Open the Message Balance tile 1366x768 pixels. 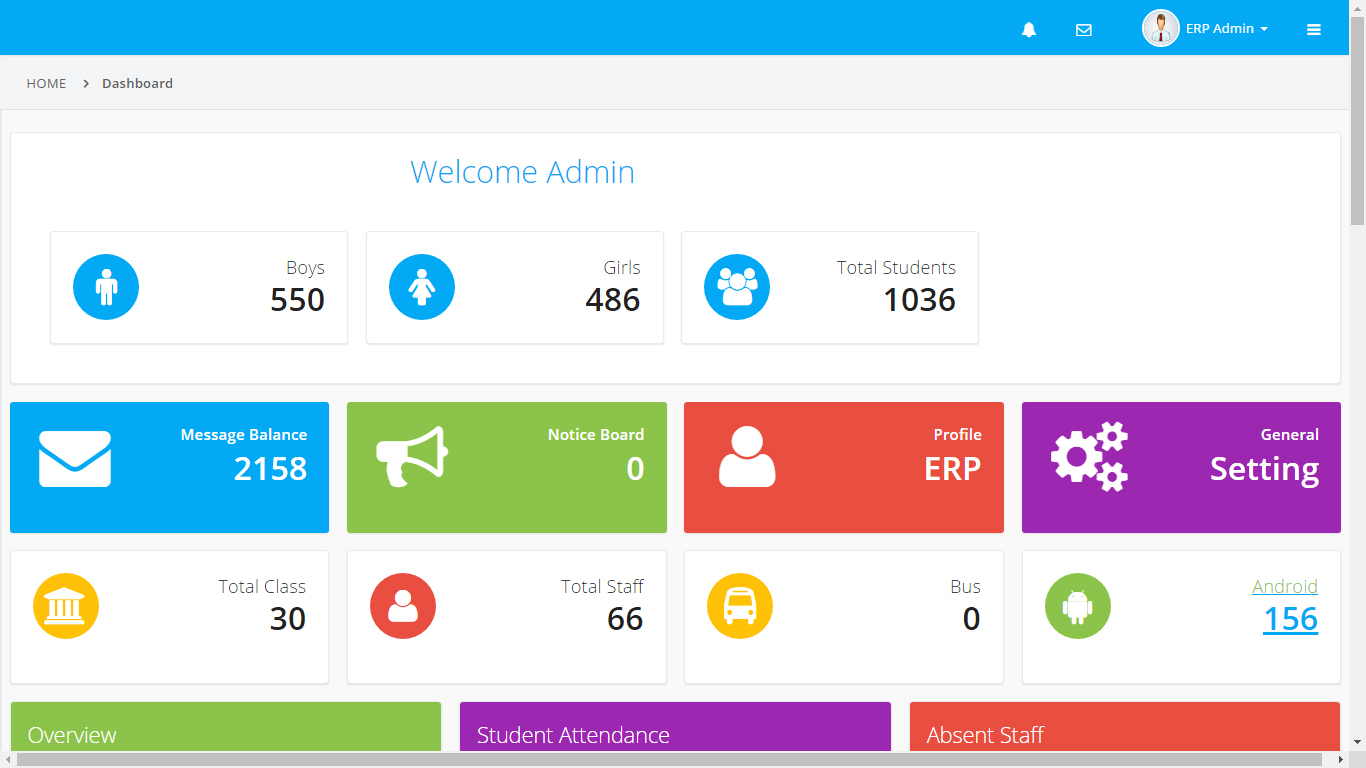[x=169, y=467]
